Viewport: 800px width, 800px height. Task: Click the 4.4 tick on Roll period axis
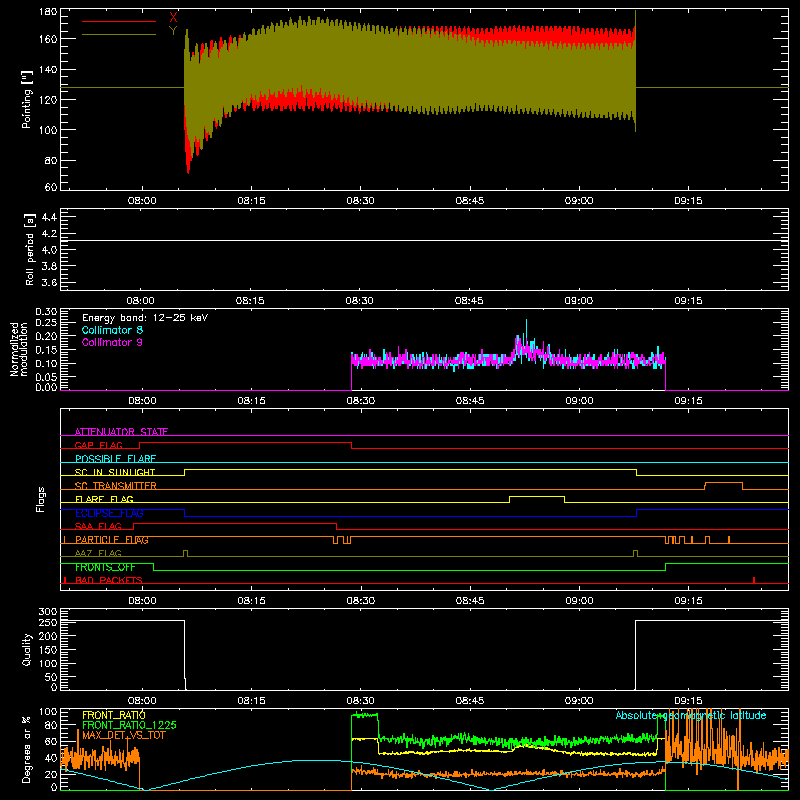(x=49, y=217)
